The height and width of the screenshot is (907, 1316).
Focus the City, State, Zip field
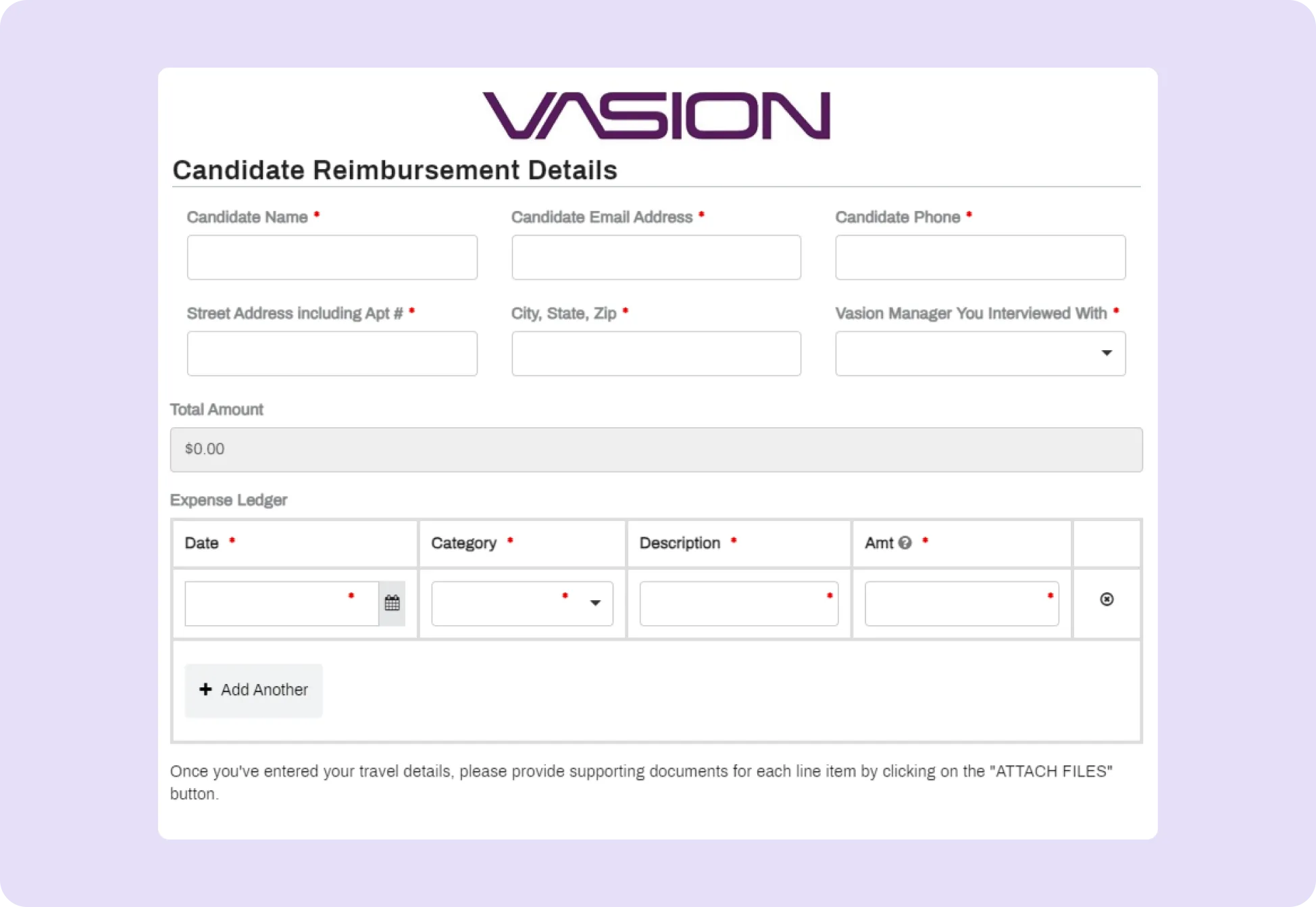coord(656,353)
